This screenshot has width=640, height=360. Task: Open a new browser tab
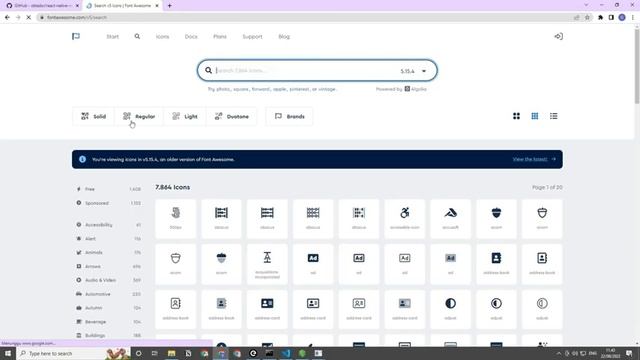coord(169,6)
